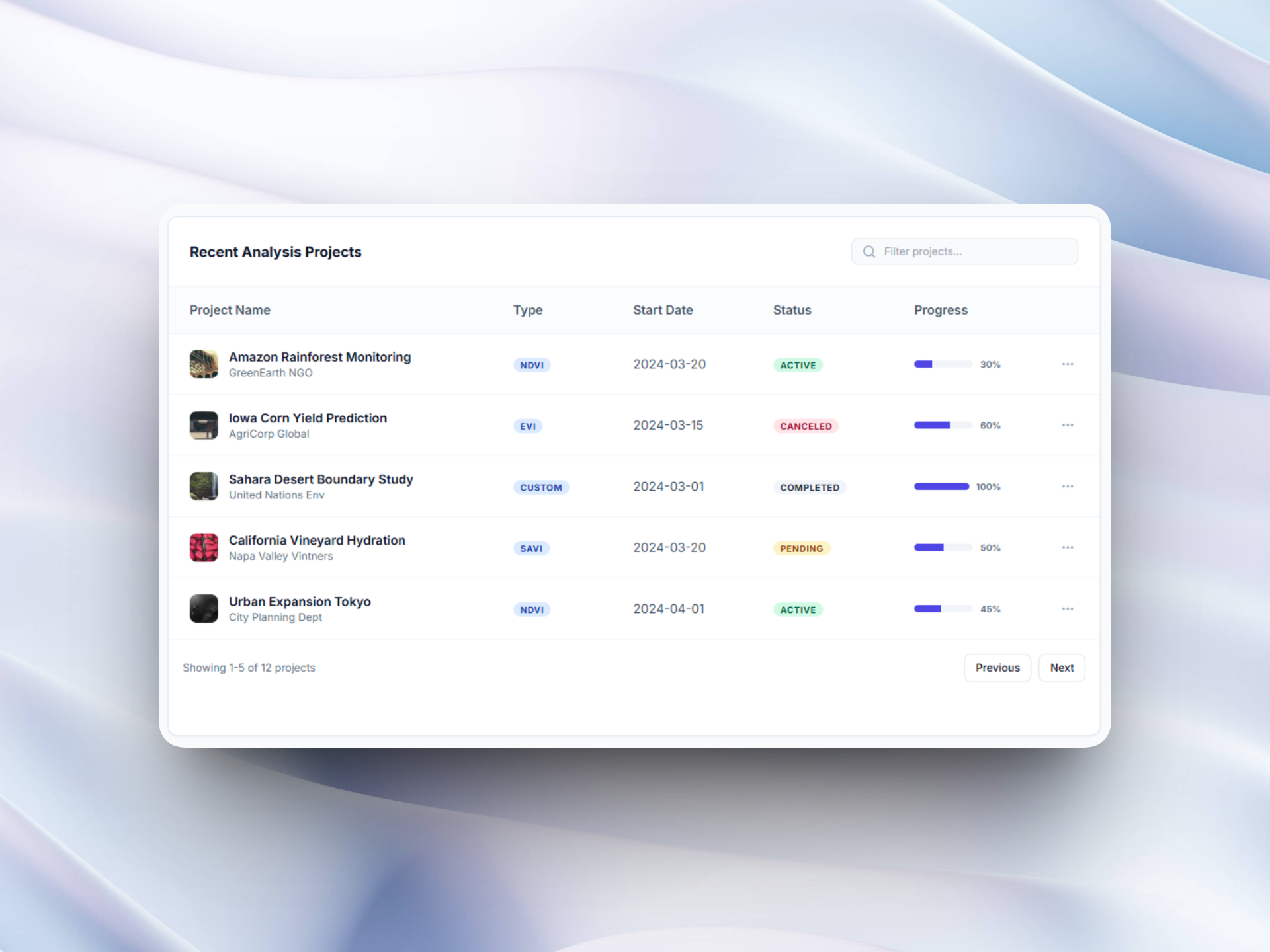Click the California Vineyard Hydration thumbnail
1270x952 pixels.
(204, 547)
